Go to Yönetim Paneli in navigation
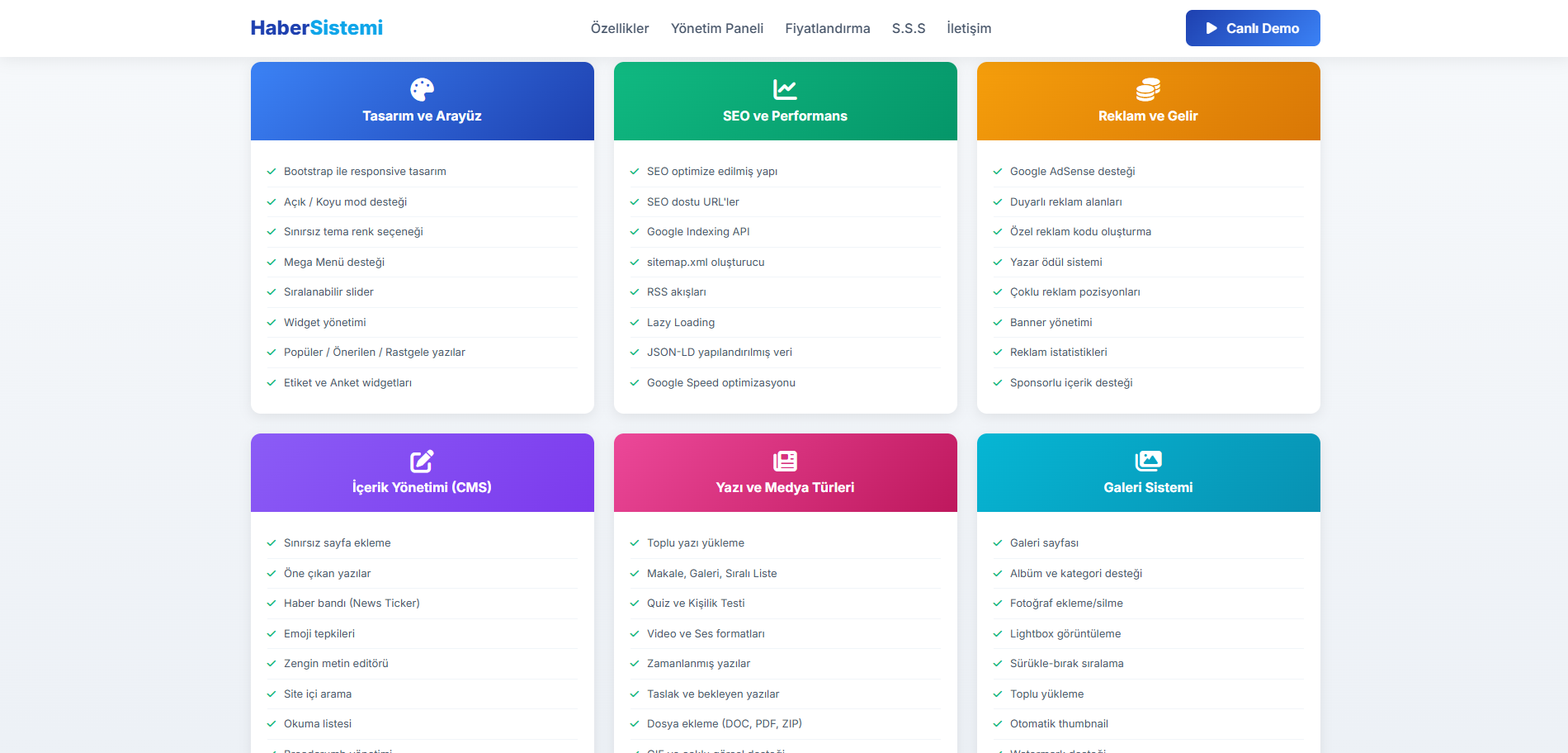 click(x=716, y=28)
